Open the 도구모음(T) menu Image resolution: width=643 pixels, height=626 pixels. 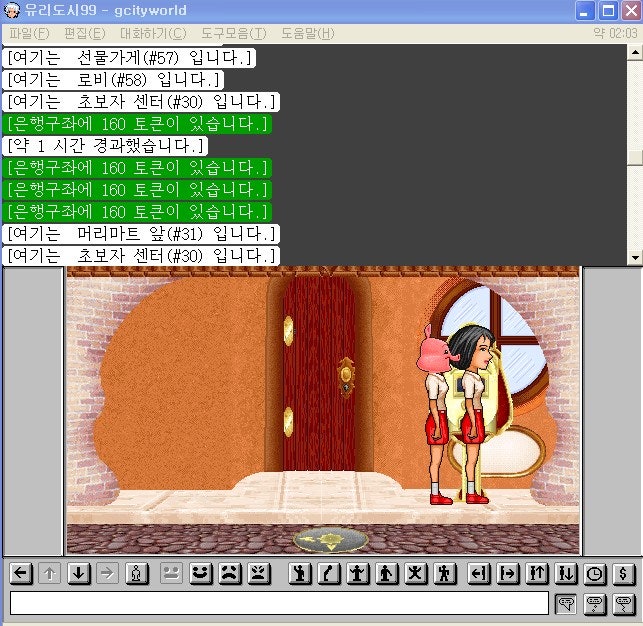point(233,33)
